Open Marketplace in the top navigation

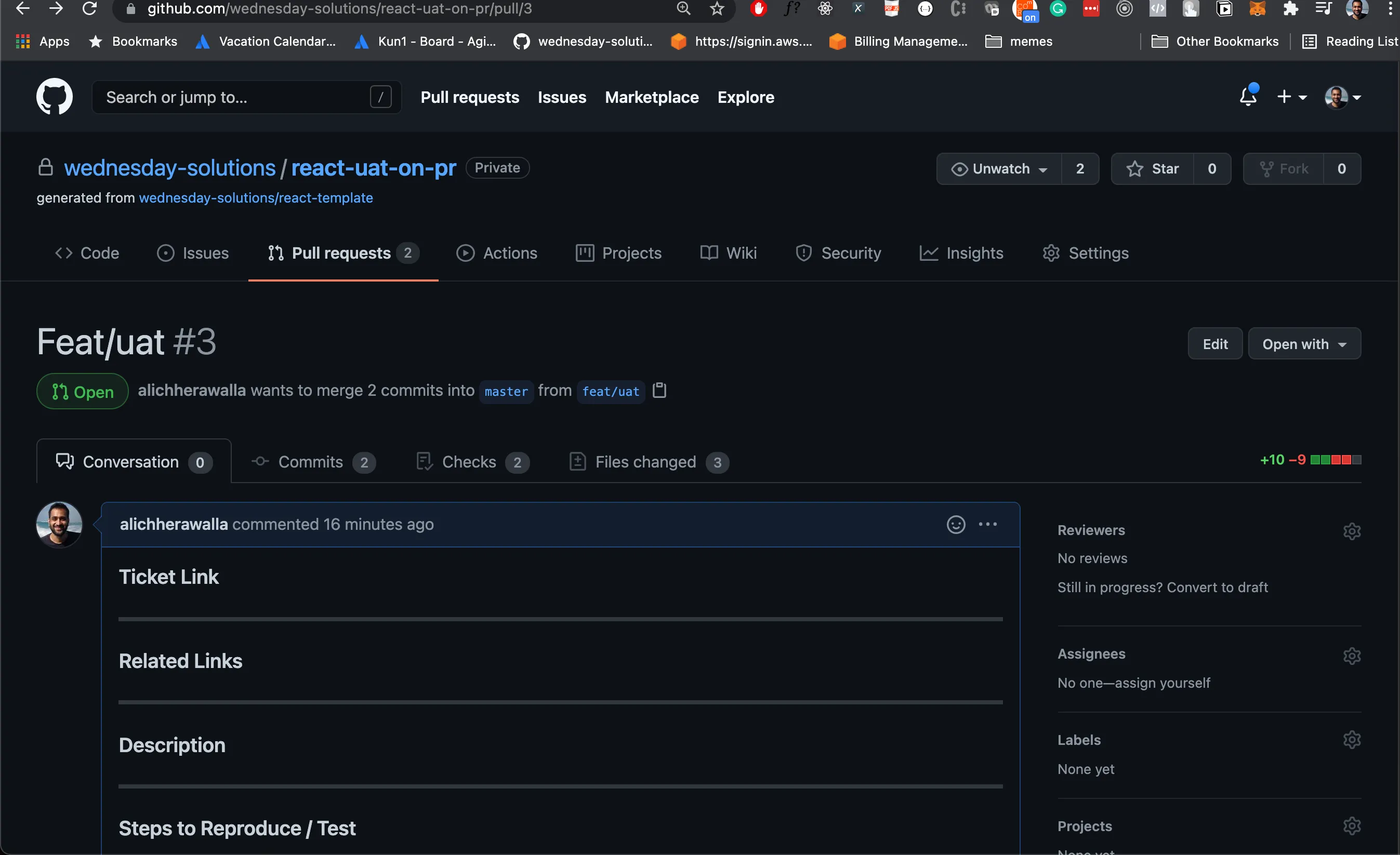tap(652, 97)
